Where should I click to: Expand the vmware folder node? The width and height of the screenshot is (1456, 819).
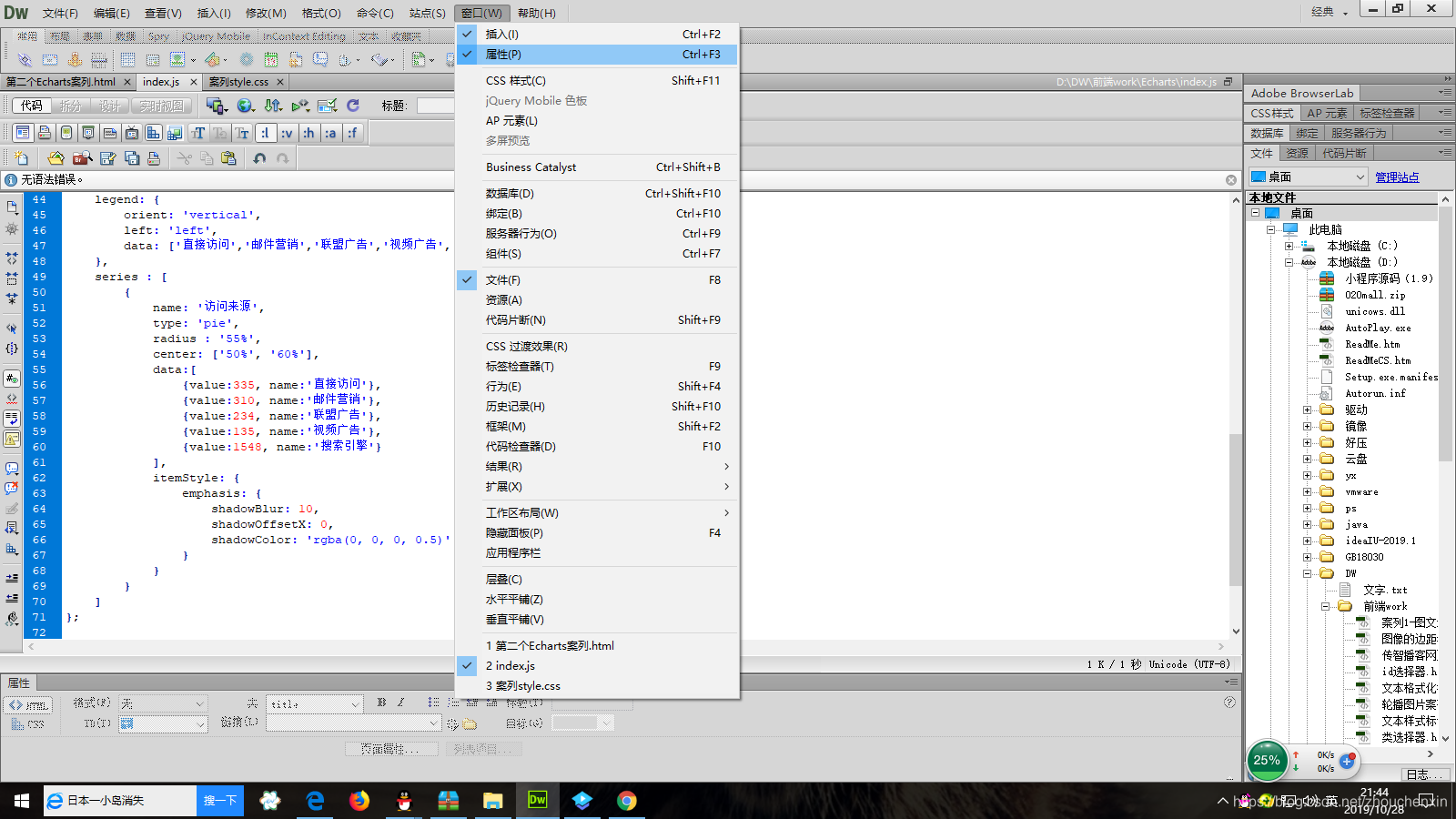(1307, 492)
